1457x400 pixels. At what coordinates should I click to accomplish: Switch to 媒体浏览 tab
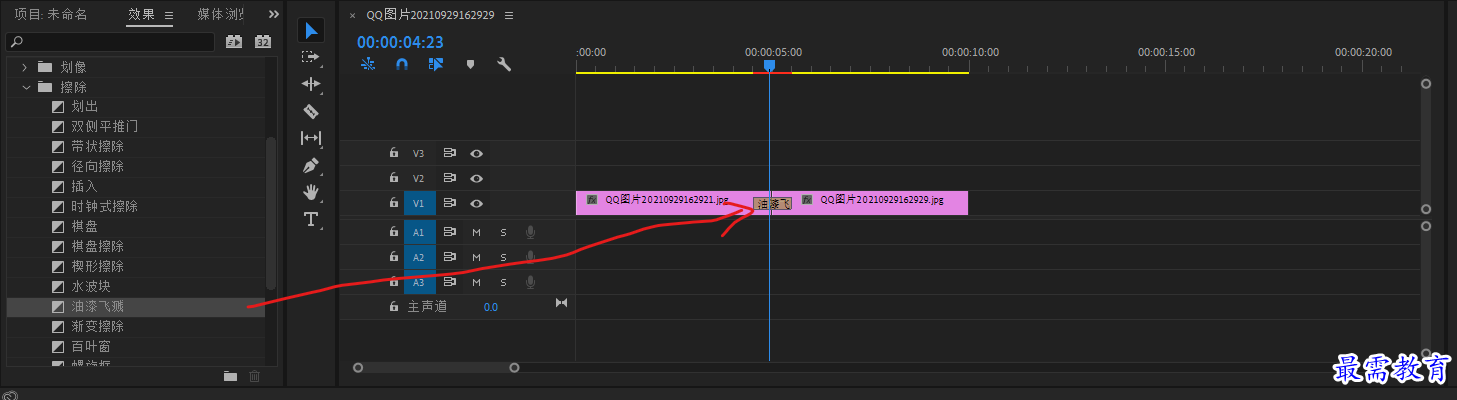tap(220, 15)
